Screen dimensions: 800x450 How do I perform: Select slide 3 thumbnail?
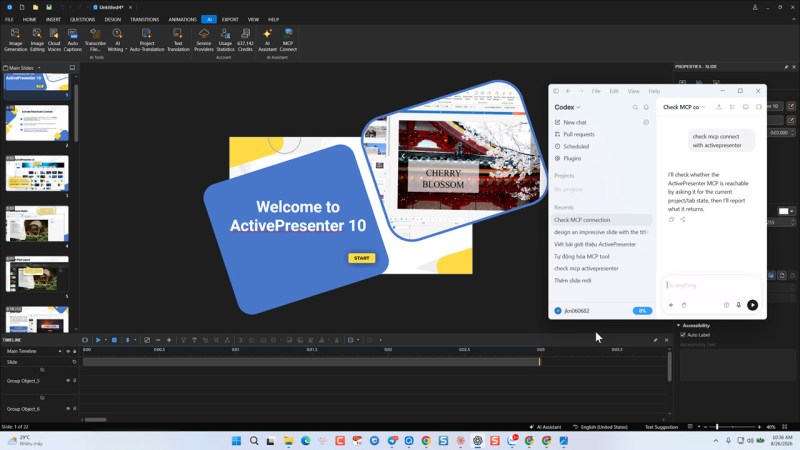tap(37, 173)
